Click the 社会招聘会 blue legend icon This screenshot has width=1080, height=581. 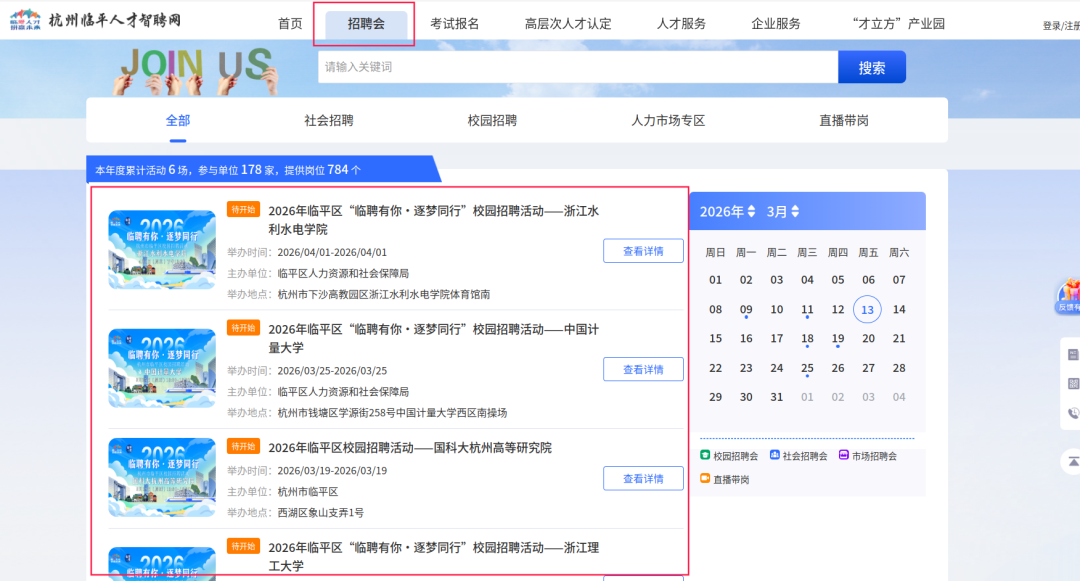pyautogui.click(x=774, y=456)
